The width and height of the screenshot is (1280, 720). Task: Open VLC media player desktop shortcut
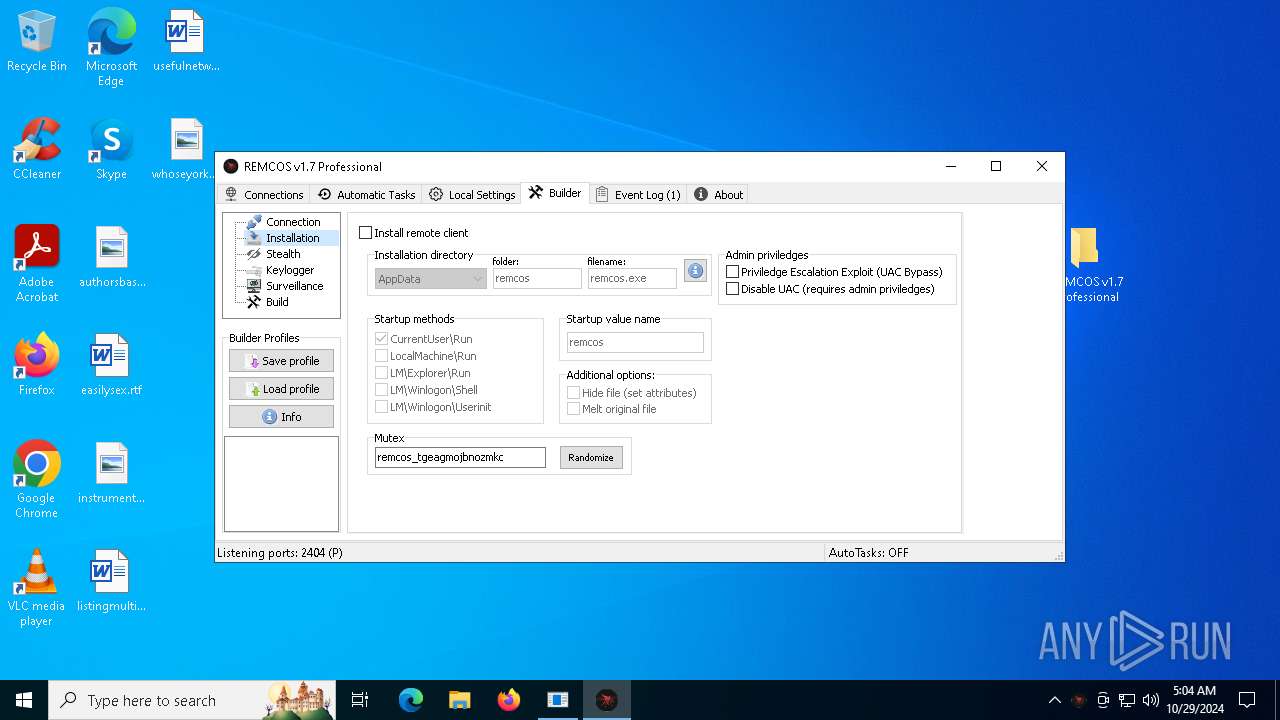(37, 588)
